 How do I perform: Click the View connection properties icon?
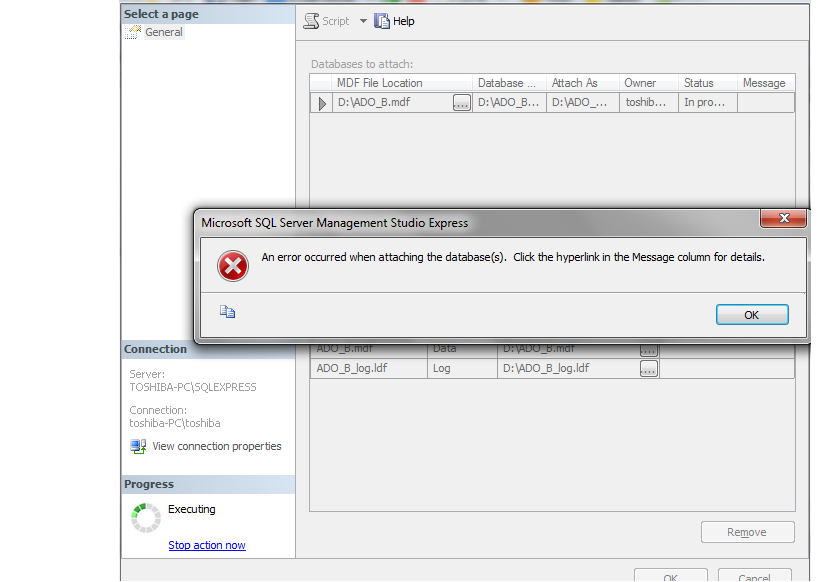138,446
